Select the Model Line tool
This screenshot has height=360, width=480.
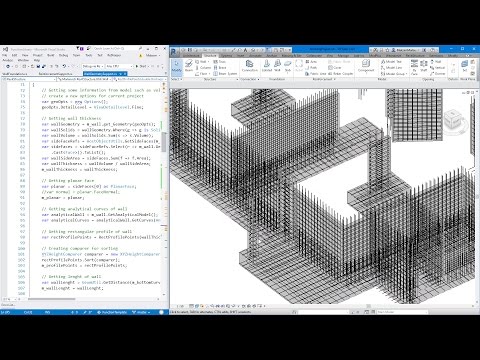391,68
